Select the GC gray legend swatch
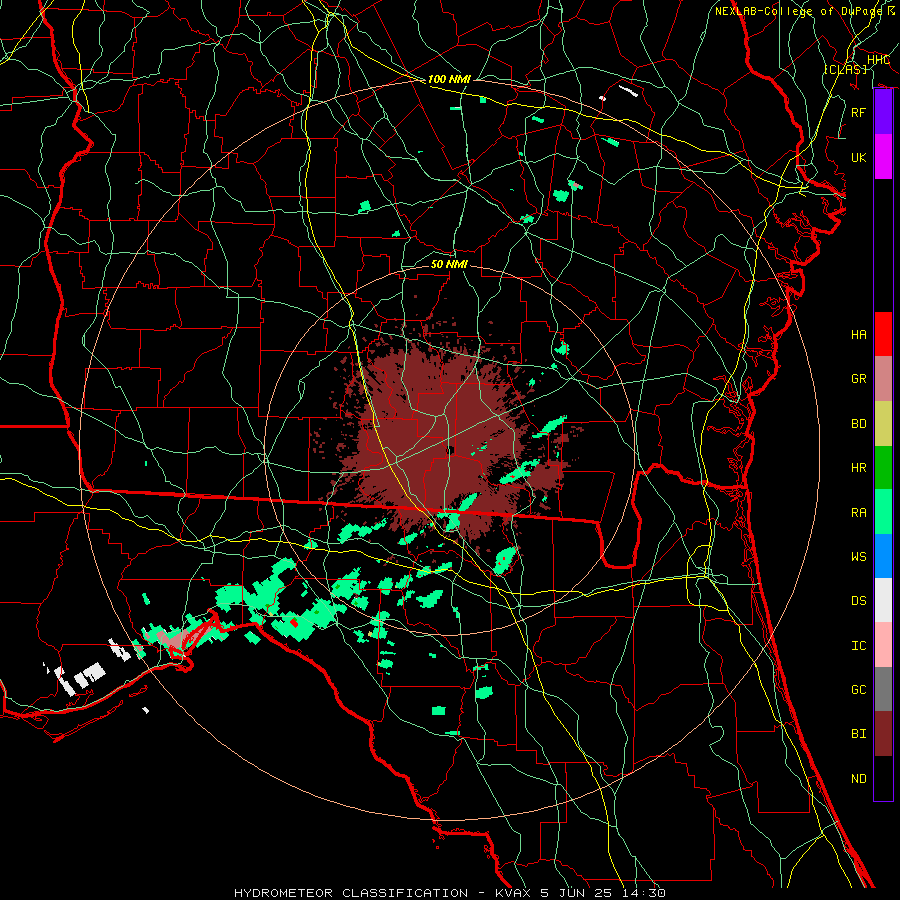The image size is (900, 900). click(883, 689)
